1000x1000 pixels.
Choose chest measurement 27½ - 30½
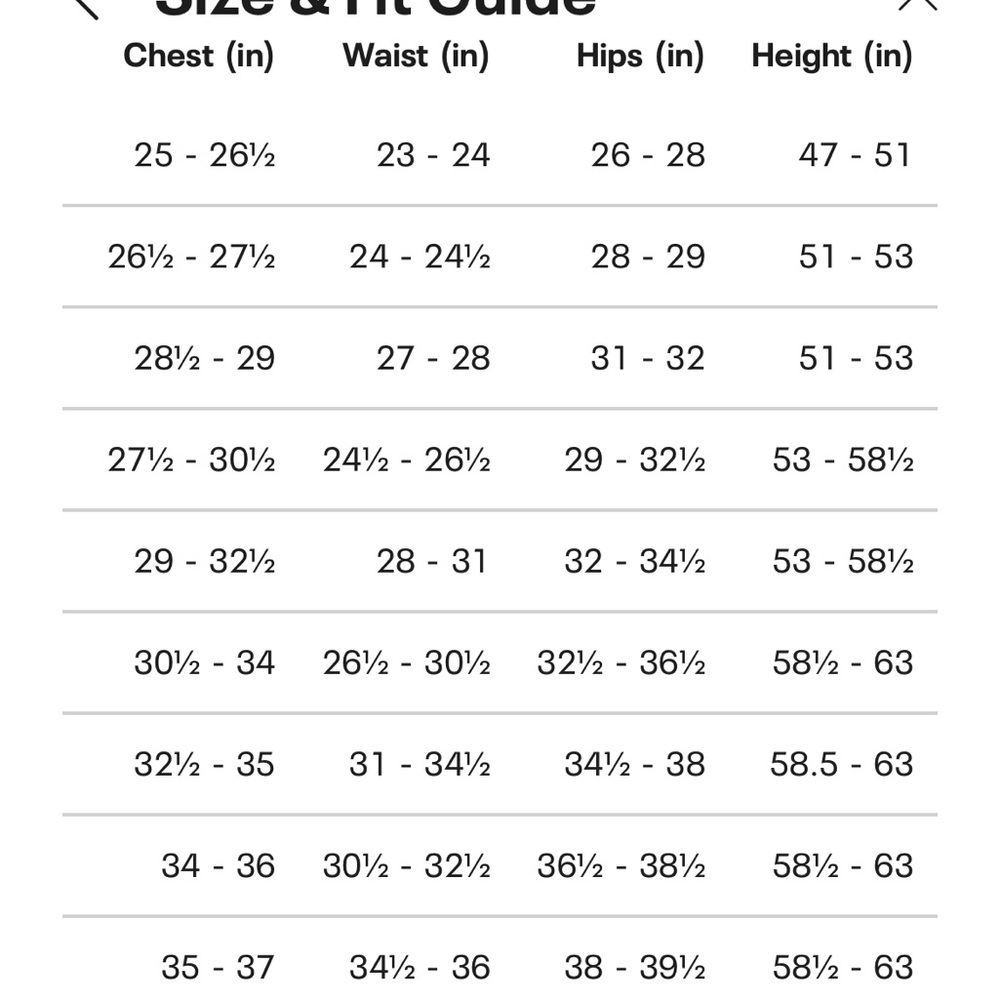tap(191, 460)
